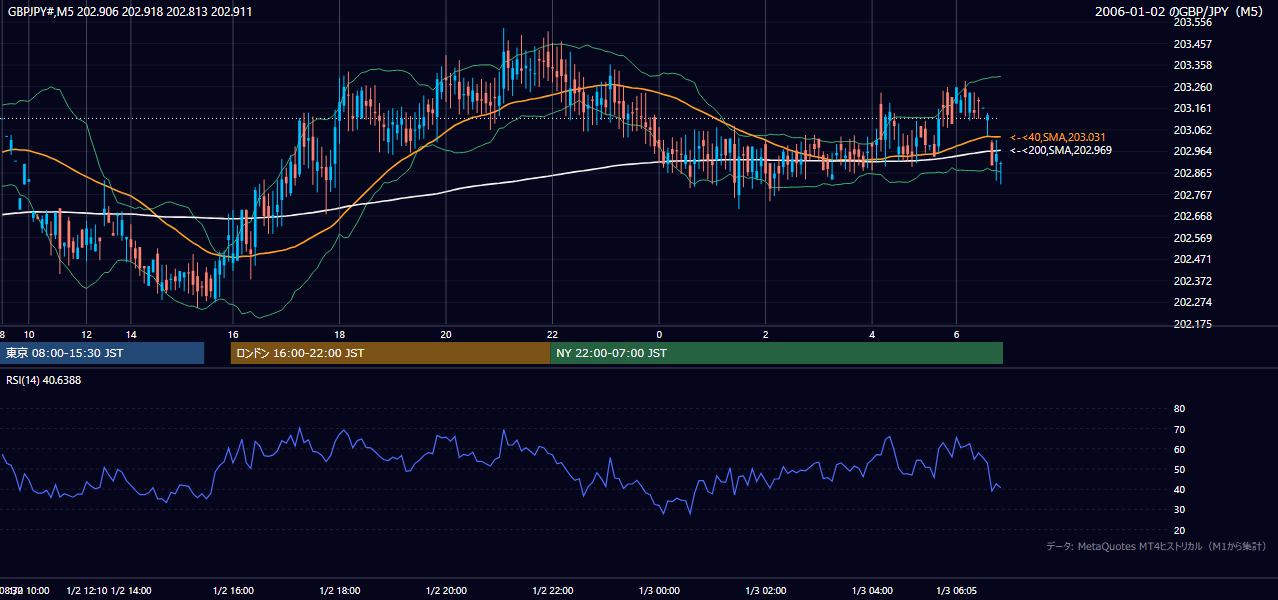Click the '1/3 00:00' bottom time label
Screen dimensions: 1278x600
click(x=659, y=591)
